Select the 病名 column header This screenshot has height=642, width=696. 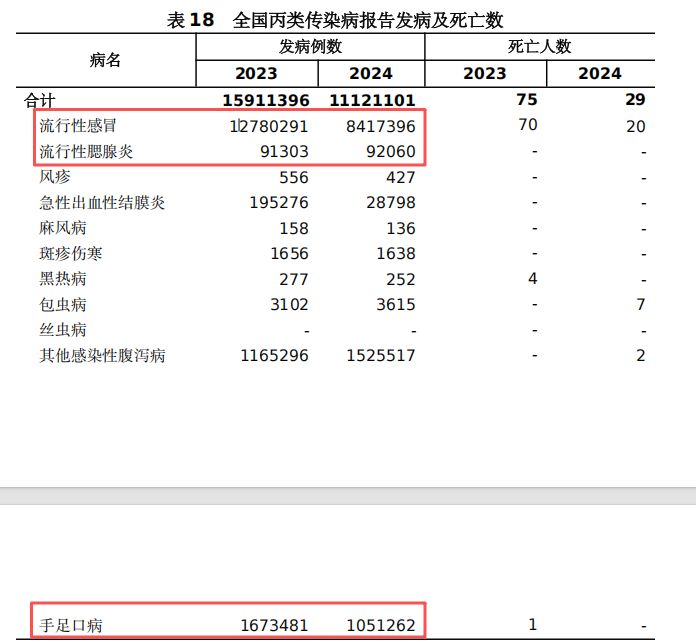[x=105, y=60]
